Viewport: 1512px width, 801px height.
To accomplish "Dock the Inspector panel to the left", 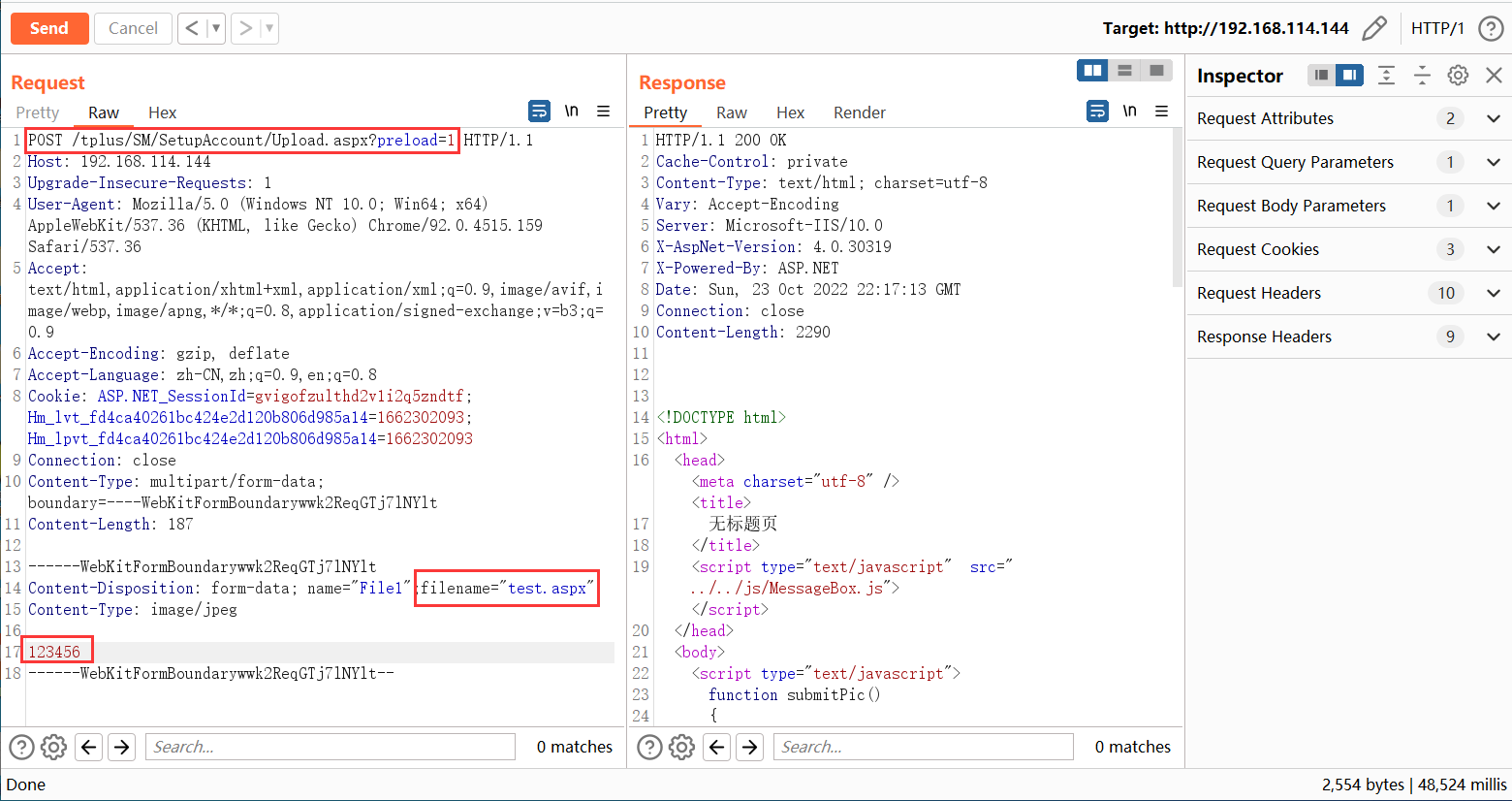I will tap(1321, 76).
